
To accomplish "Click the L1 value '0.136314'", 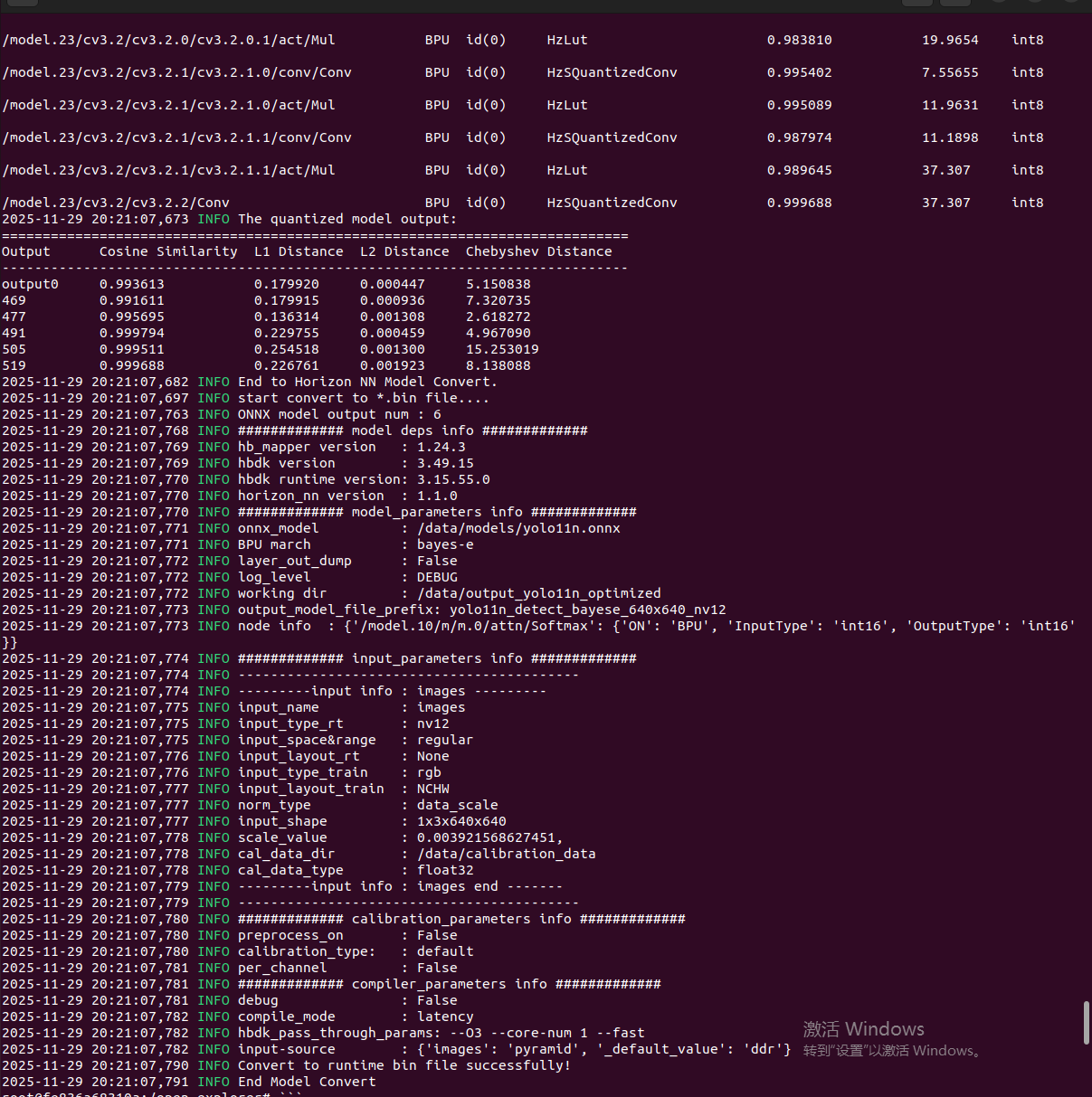I will tap(287, 317).
